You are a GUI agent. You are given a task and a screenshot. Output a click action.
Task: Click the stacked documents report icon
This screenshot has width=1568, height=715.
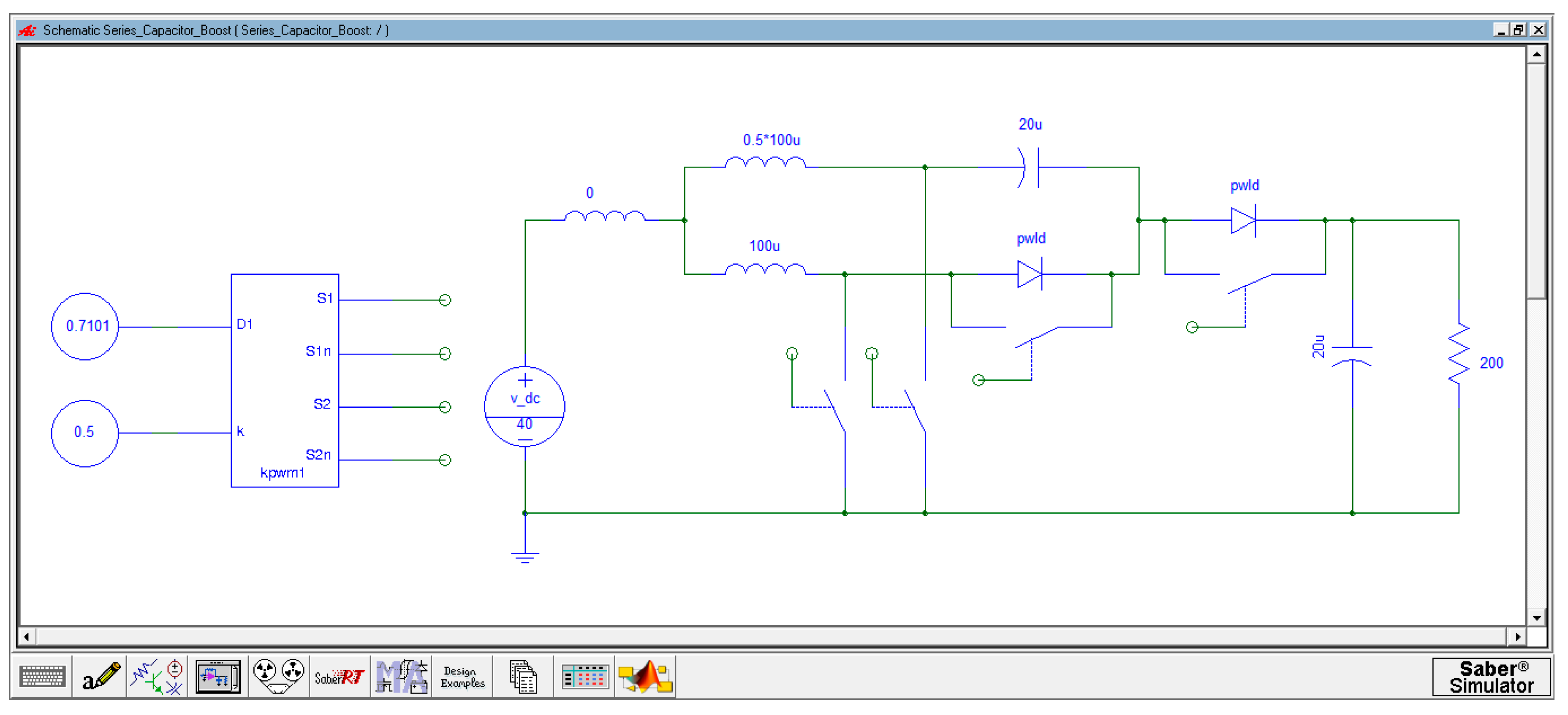click(523, 677)
